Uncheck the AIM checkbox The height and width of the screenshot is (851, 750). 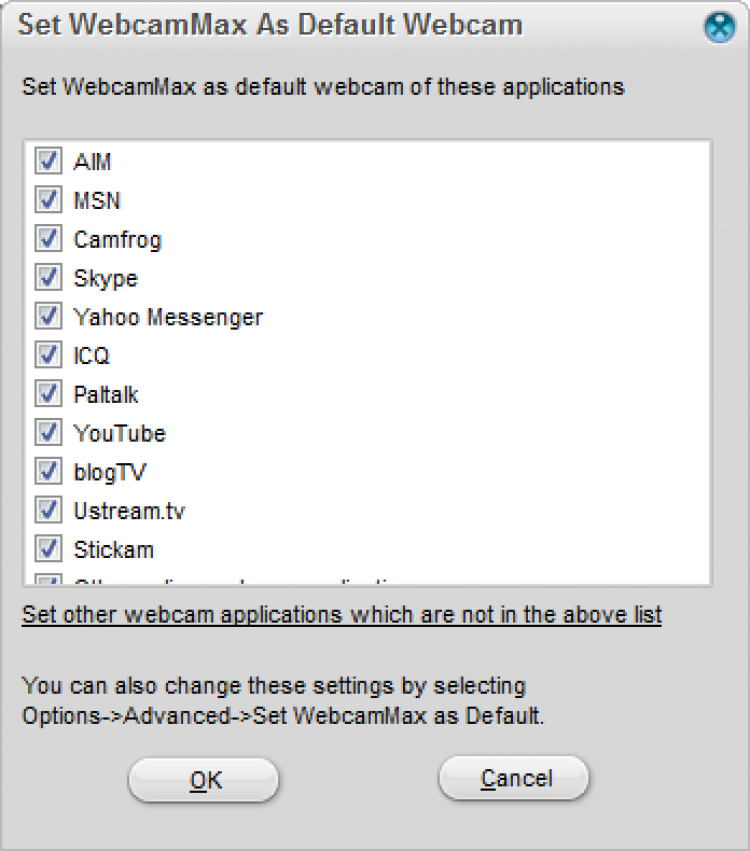tap(48, 161)
